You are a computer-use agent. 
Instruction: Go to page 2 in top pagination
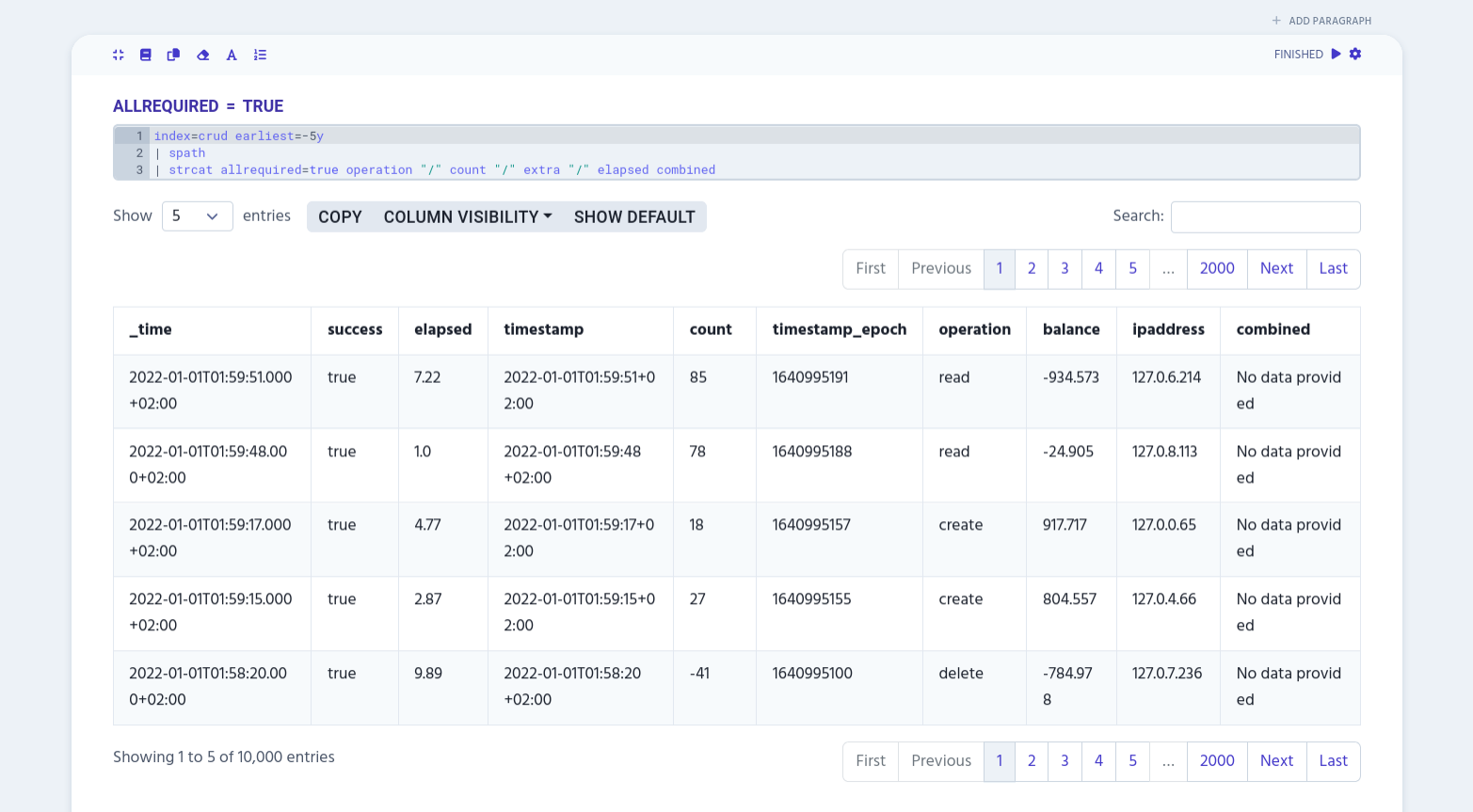[x=1032, y=269]
